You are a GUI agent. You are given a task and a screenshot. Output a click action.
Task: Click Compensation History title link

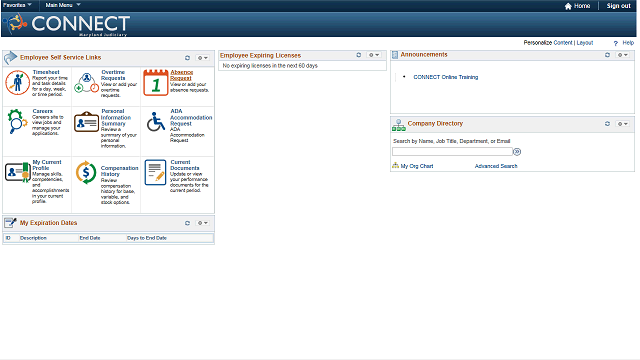[x=120, y=171]
